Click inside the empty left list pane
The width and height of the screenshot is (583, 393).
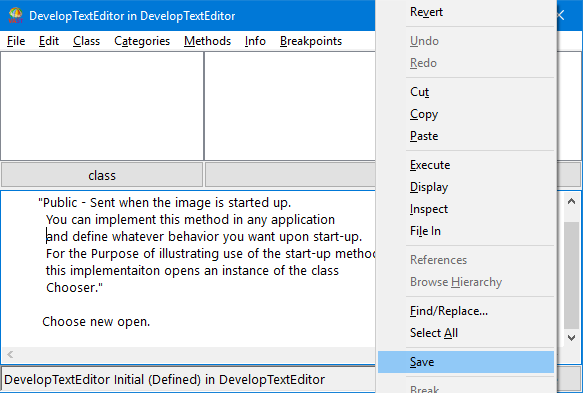pyautogui.click(x=102, y=106)
